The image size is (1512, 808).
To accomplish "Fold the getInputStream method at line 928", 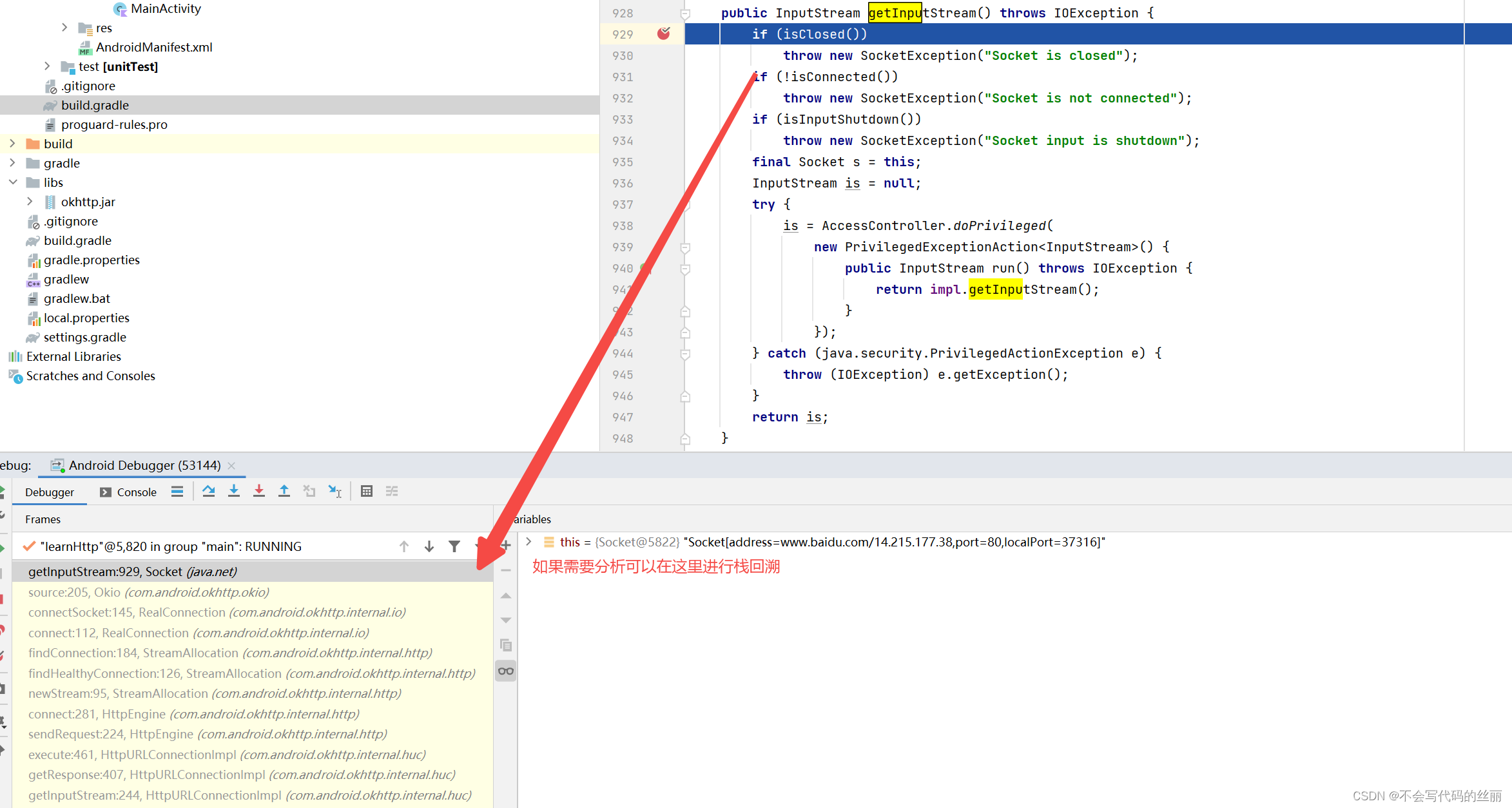I will (686, 14).
